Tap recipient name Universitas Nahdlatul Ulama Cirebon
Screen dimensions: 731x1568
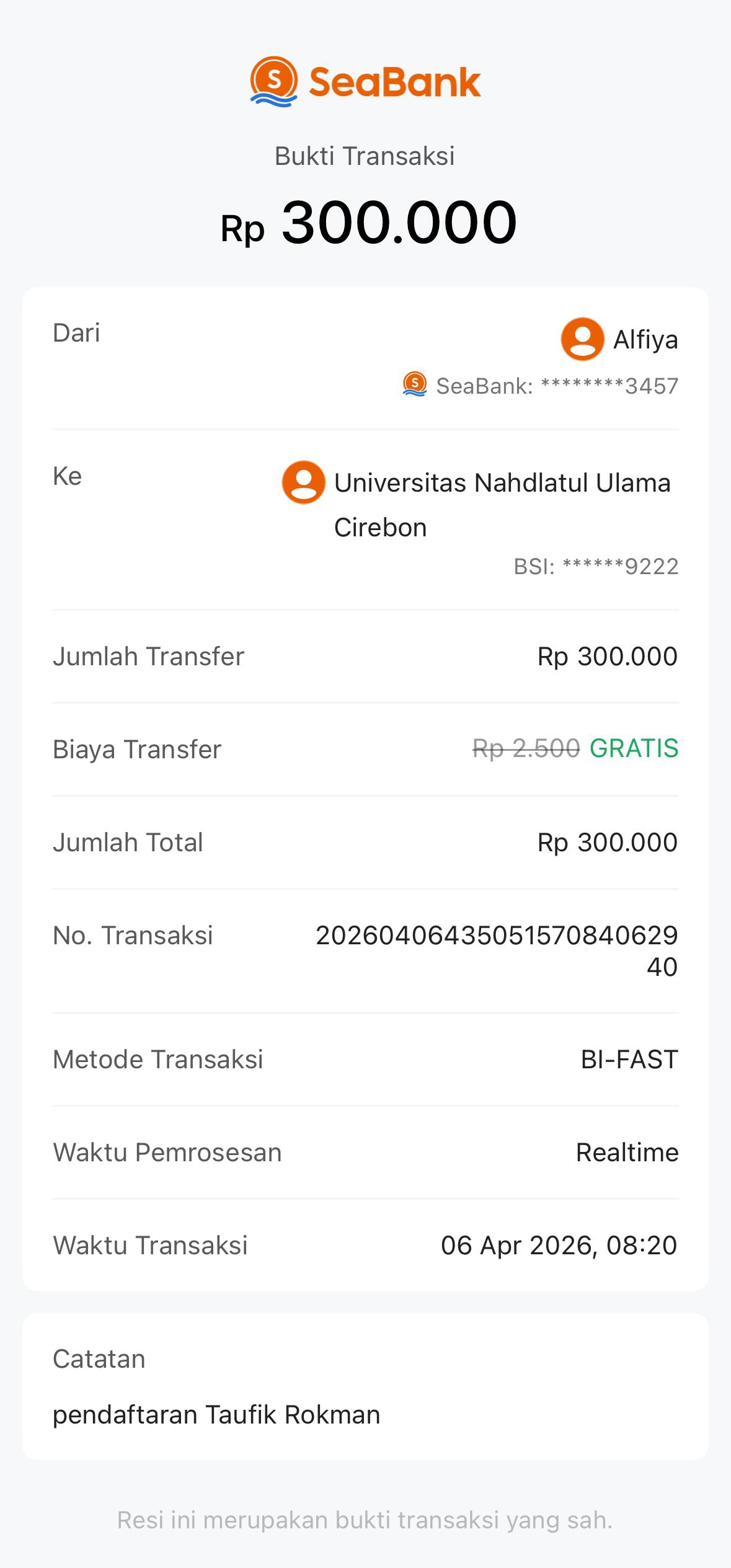[502, 505]
